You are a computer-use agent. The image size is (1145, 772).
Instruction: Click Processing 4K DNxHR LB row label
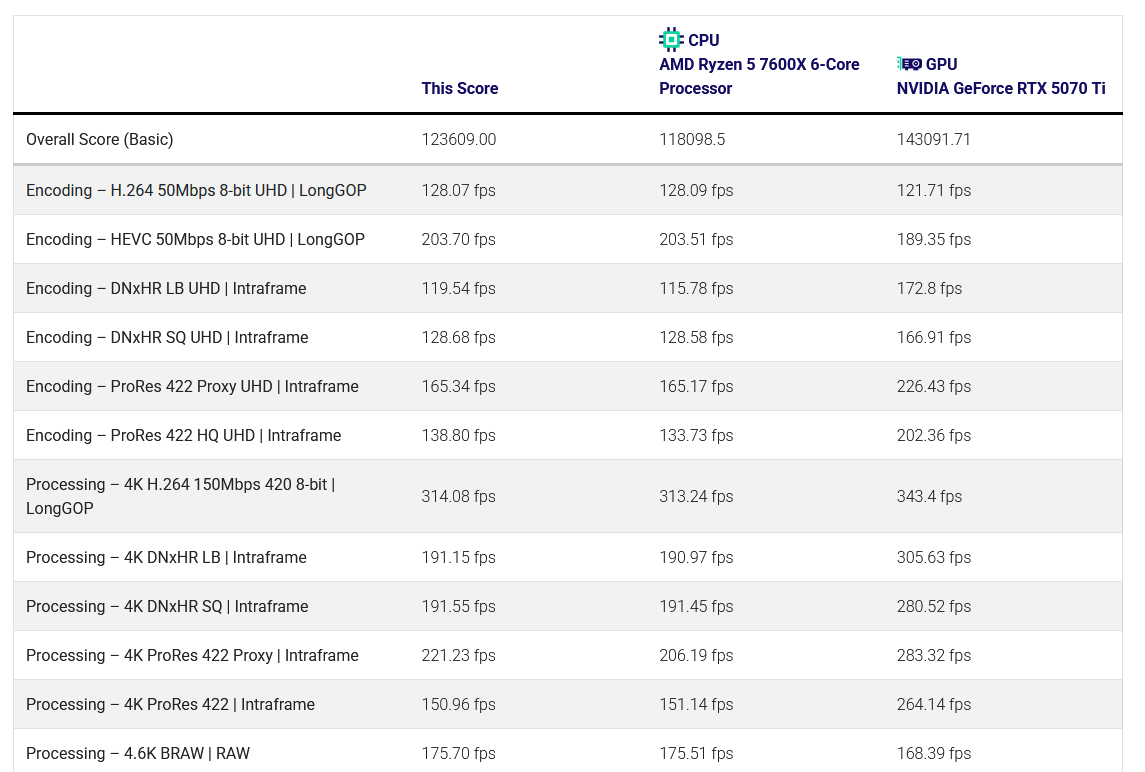click(166, 557)
